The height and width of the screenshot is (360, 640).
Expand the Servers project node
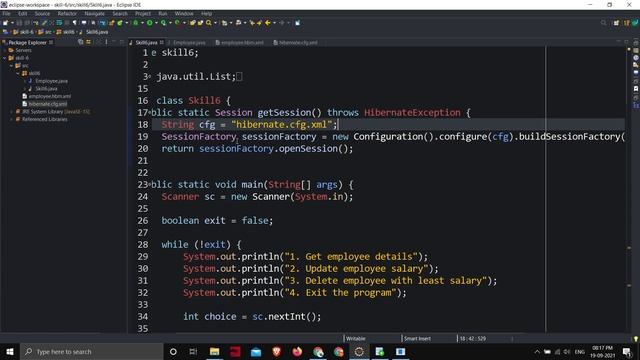coord(5,50)
